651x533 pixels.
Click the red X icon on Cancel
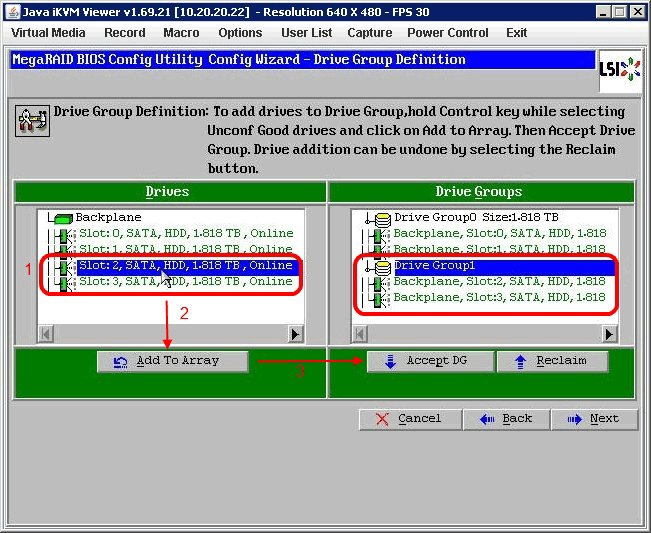[x=382, y=419]
